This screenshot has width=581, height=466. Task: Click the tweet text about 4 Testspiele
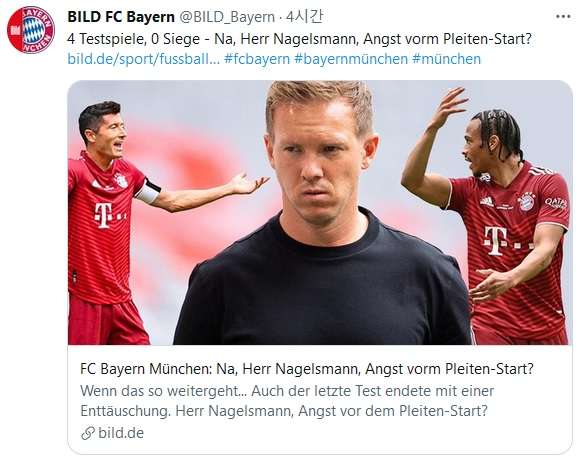coord(299,39)
